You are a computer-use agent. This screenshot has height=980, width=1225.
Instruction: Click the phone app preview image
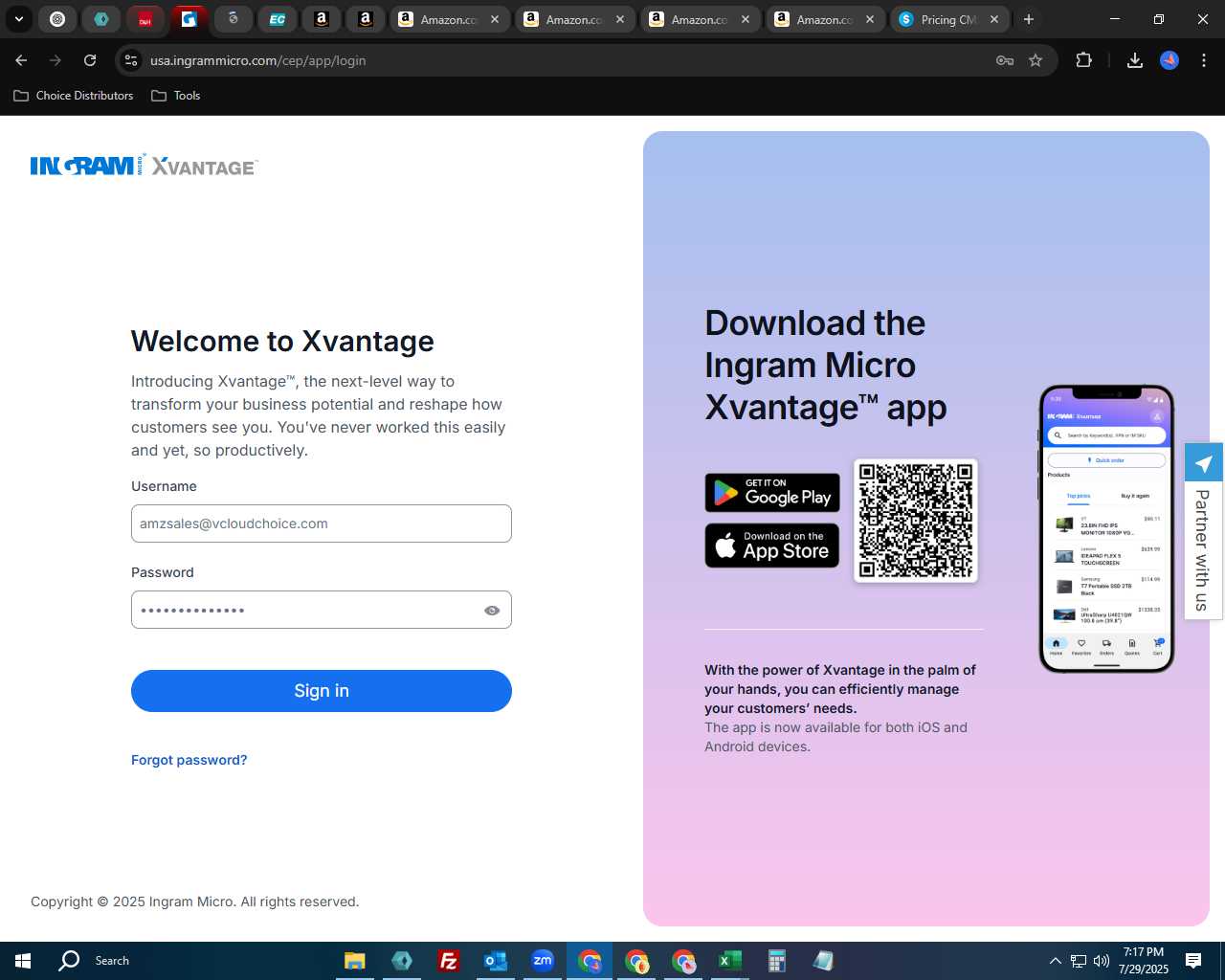click(1106, 529)
